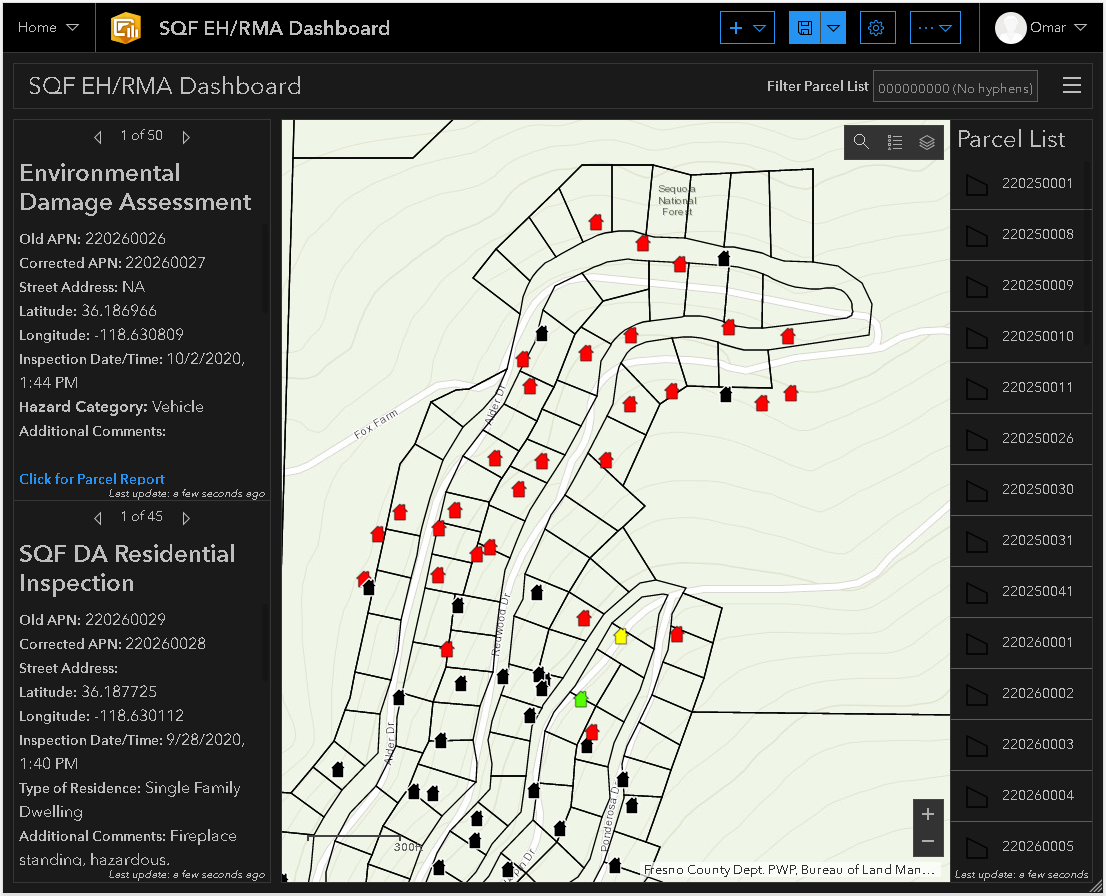Open the map layers panel
Image resolution: width=1106 pixels, height=896 pixels.
coord(927,142)
